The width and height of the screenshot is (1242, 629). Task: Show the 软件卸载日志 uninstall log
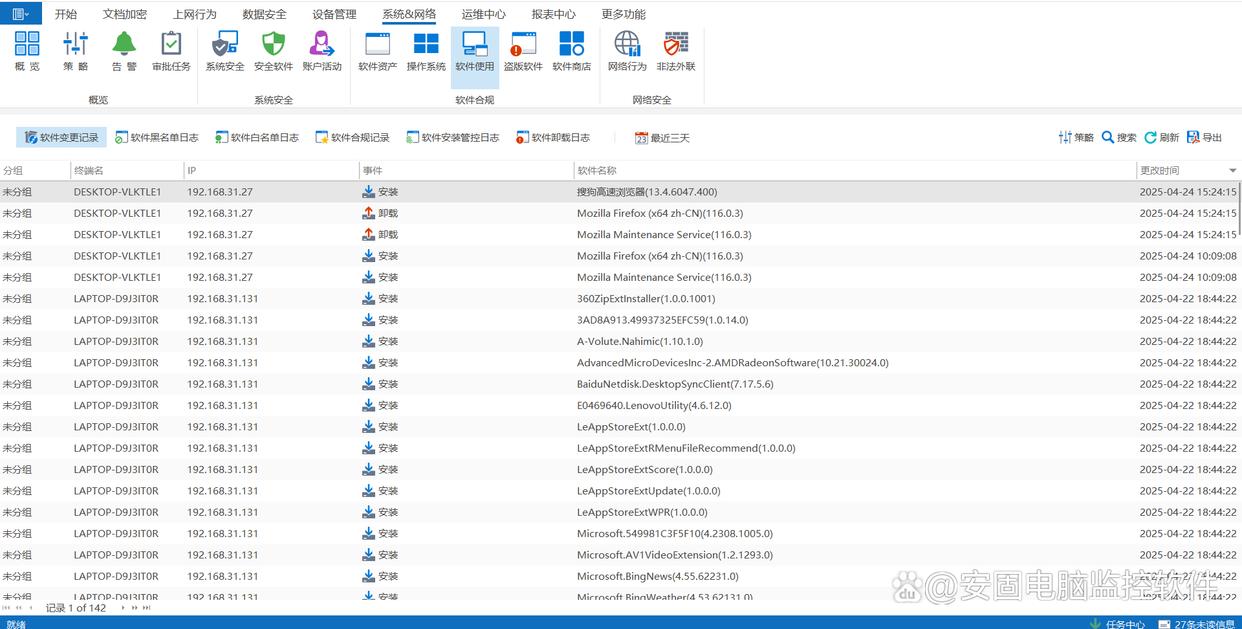tap(553, 138)
